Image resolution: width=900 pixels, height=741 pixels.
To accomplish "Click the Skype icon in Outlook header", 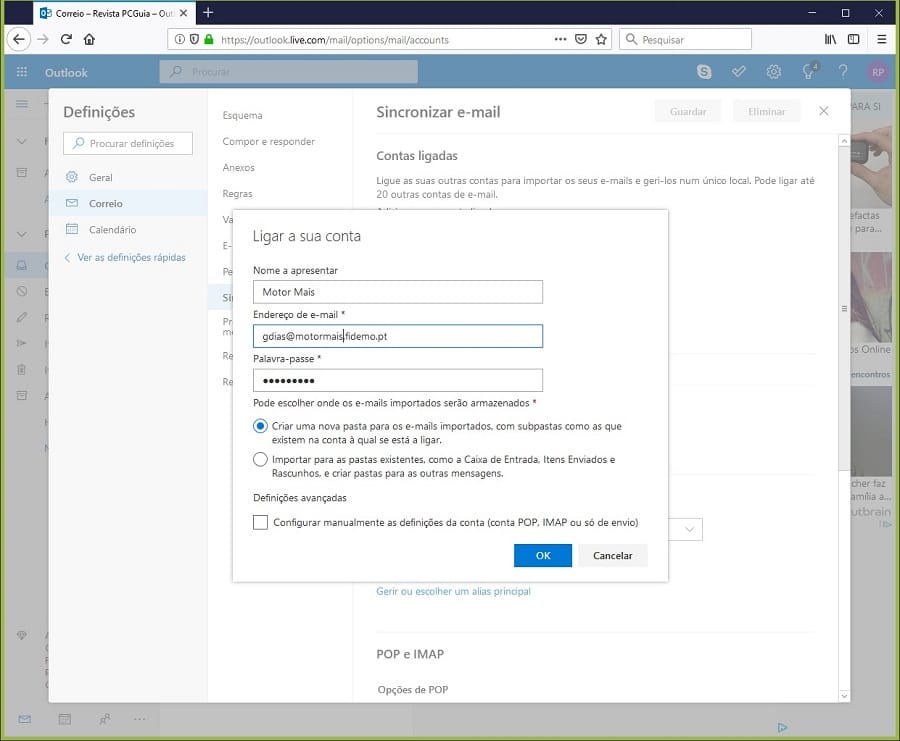I will 705,72.
